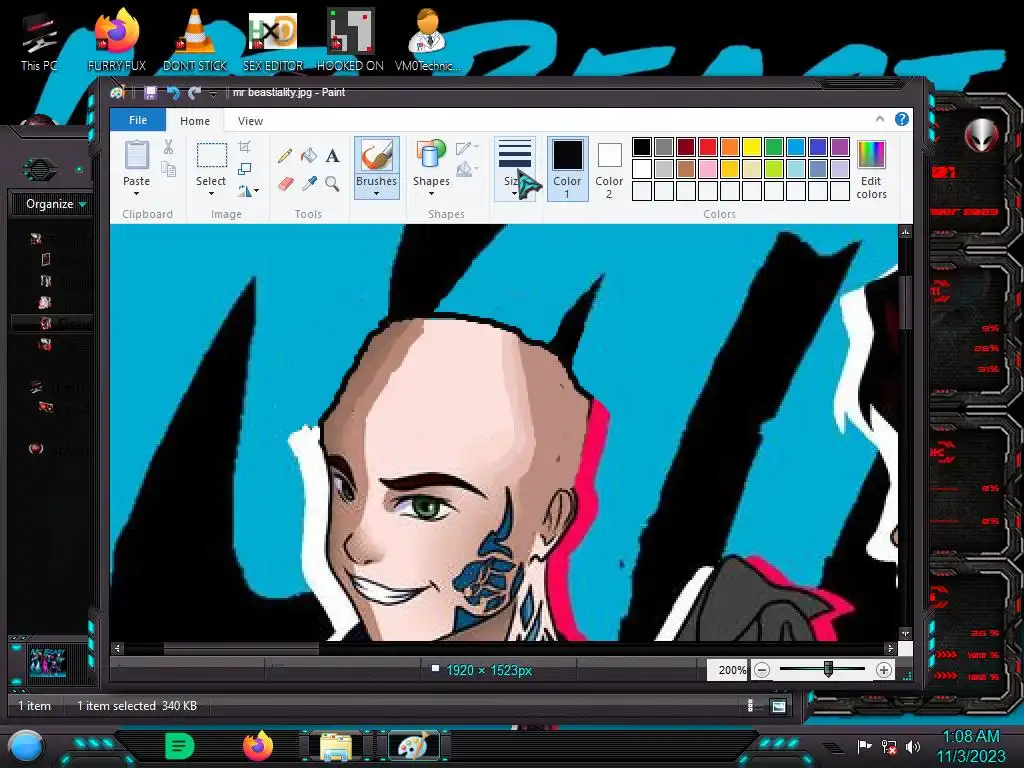The width and height of the screenshot is (1024, 768).
Task: Pick the black color swatch
Action: coord(641,147)
